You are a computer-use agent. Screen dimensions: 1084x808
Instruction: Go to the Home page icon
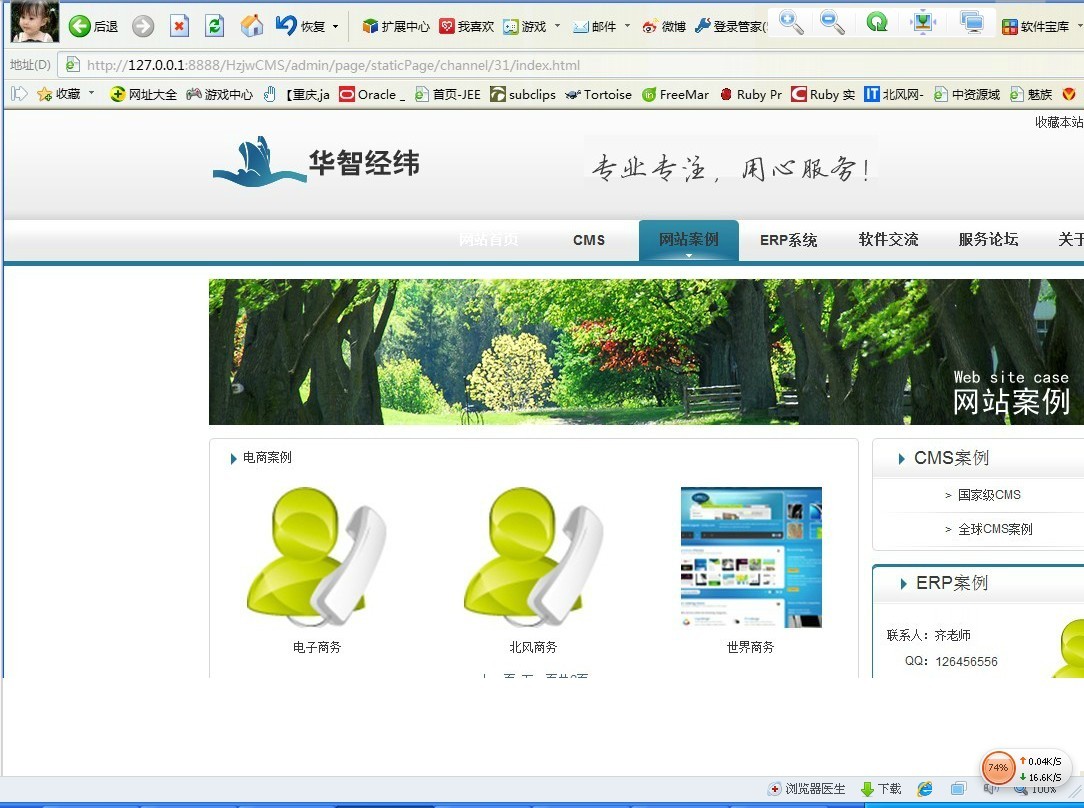(x=252, y=26)
